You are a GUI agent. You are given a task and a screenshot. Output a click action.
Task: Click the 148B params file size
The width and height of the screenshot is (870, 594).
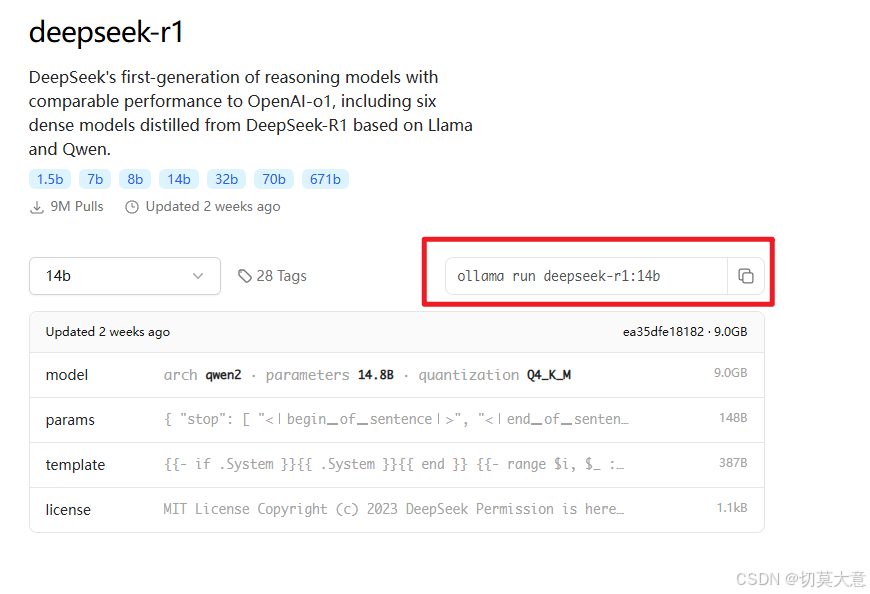pyautogui.click(x=733, y=418)
